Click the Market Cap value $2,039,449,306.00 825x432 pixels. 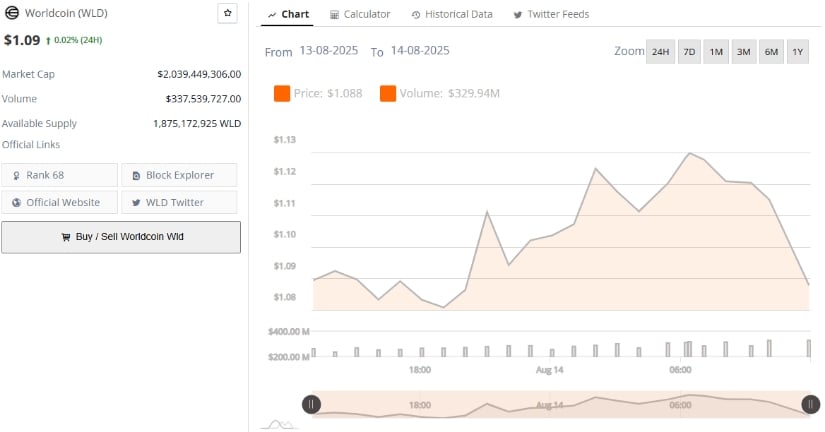coord(199,74)
